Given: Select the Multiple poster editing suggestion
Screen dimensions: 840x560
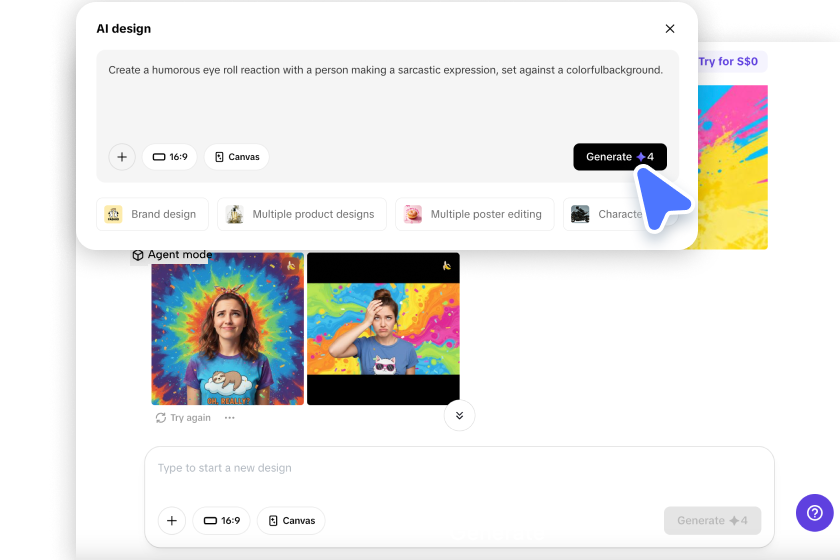Looking at the screenshot, I should click(x=475, y=214).
